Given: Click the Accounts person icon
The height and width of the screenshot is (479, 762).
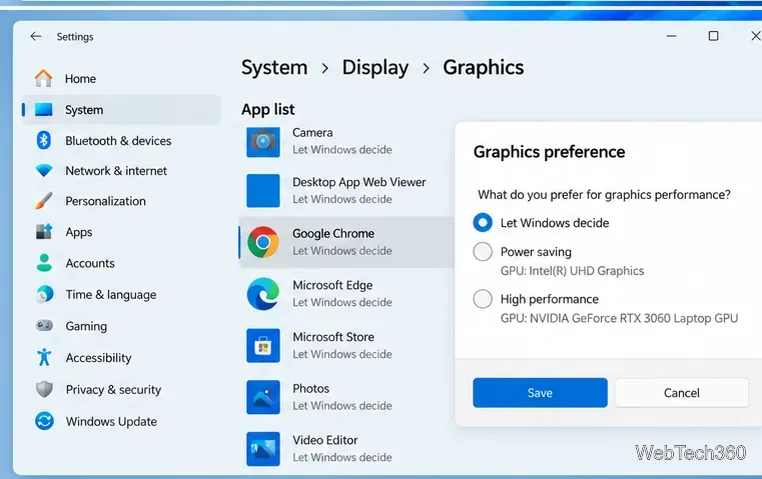Looking at the screenshot, I should tap(44, 263).
